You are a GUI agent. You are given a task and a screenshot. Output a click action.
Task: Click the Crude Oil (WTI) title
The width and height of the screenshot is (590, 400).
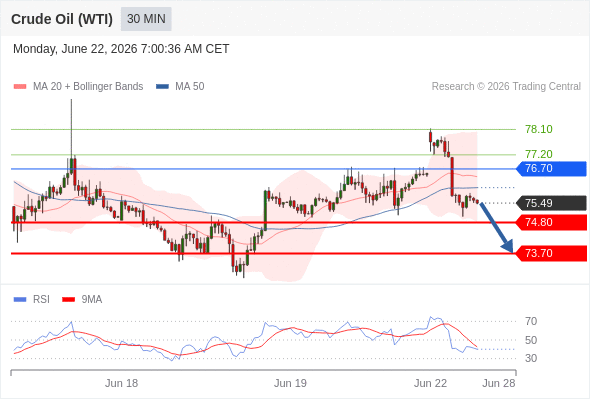[62, 19]
